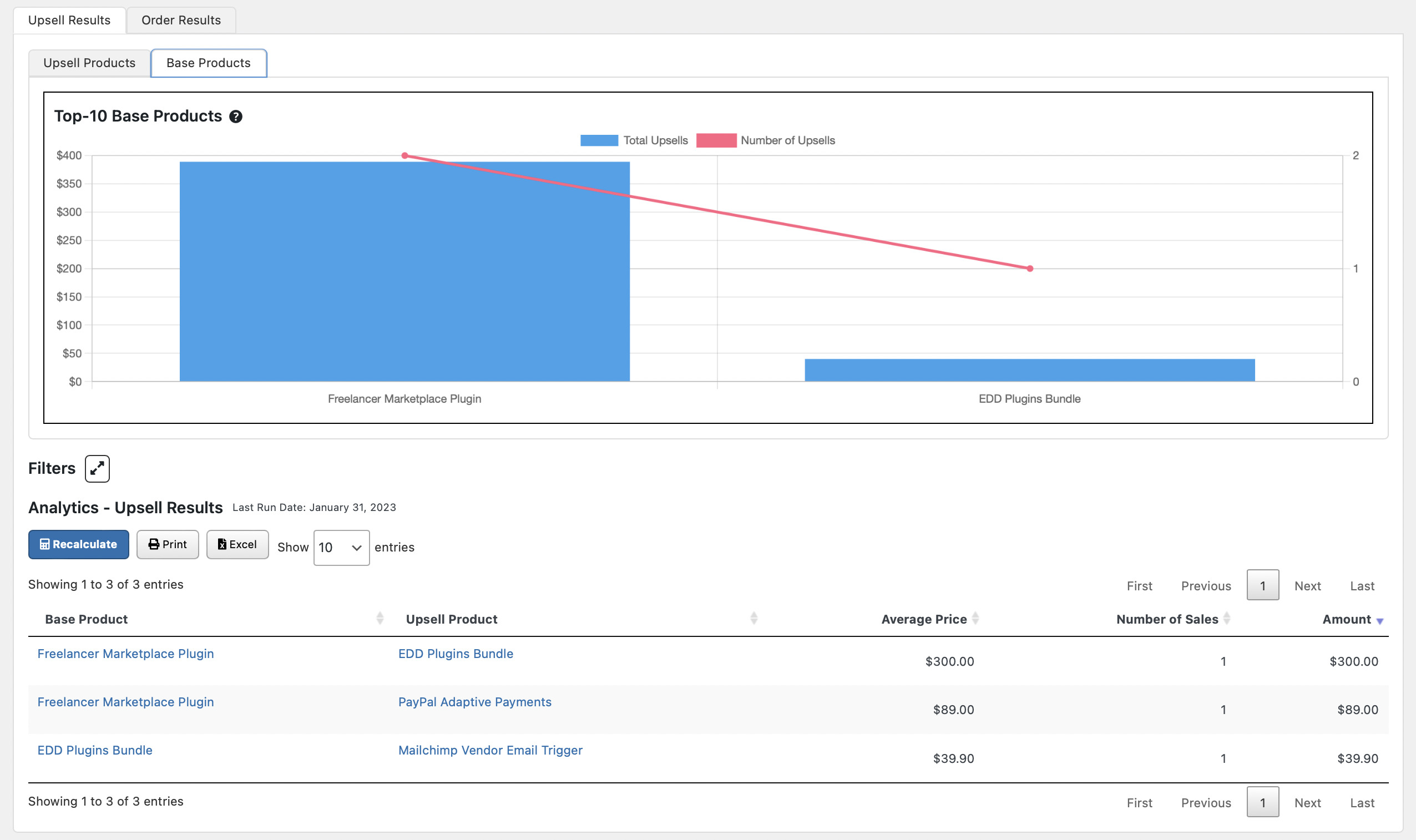Sort by the Number of Sales column arrows

click(1226, 618)
